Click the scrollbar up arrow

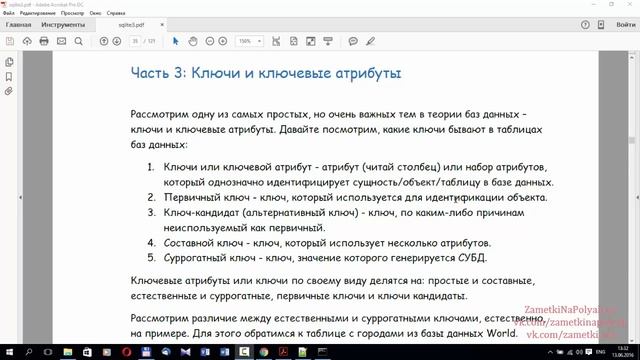tap(632, 57)
